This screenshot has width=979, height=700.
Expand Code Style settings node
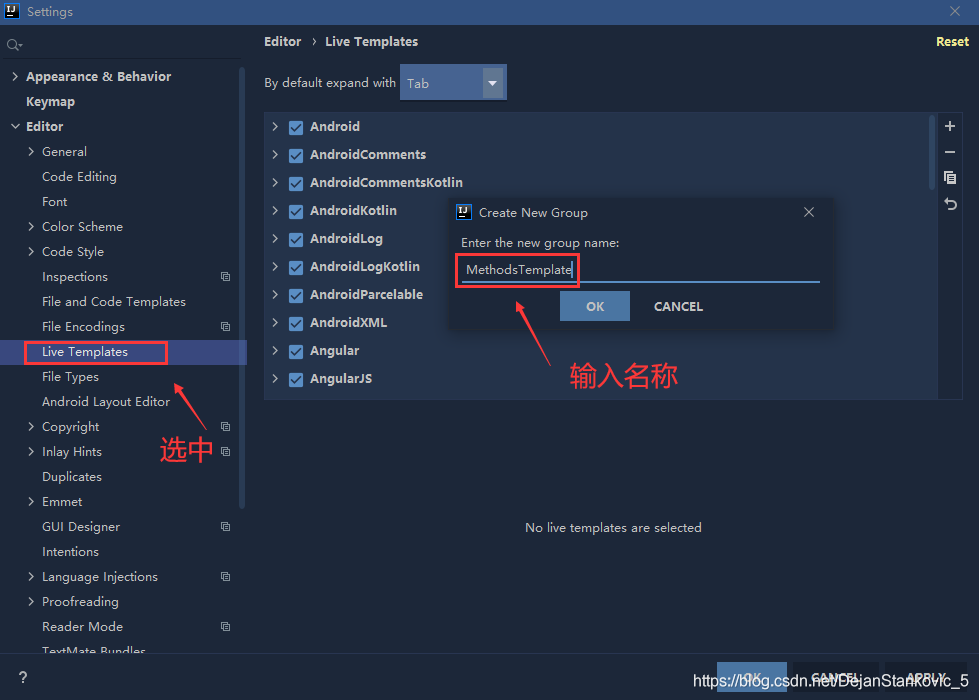pyautogui.click(x=31, y=251)
